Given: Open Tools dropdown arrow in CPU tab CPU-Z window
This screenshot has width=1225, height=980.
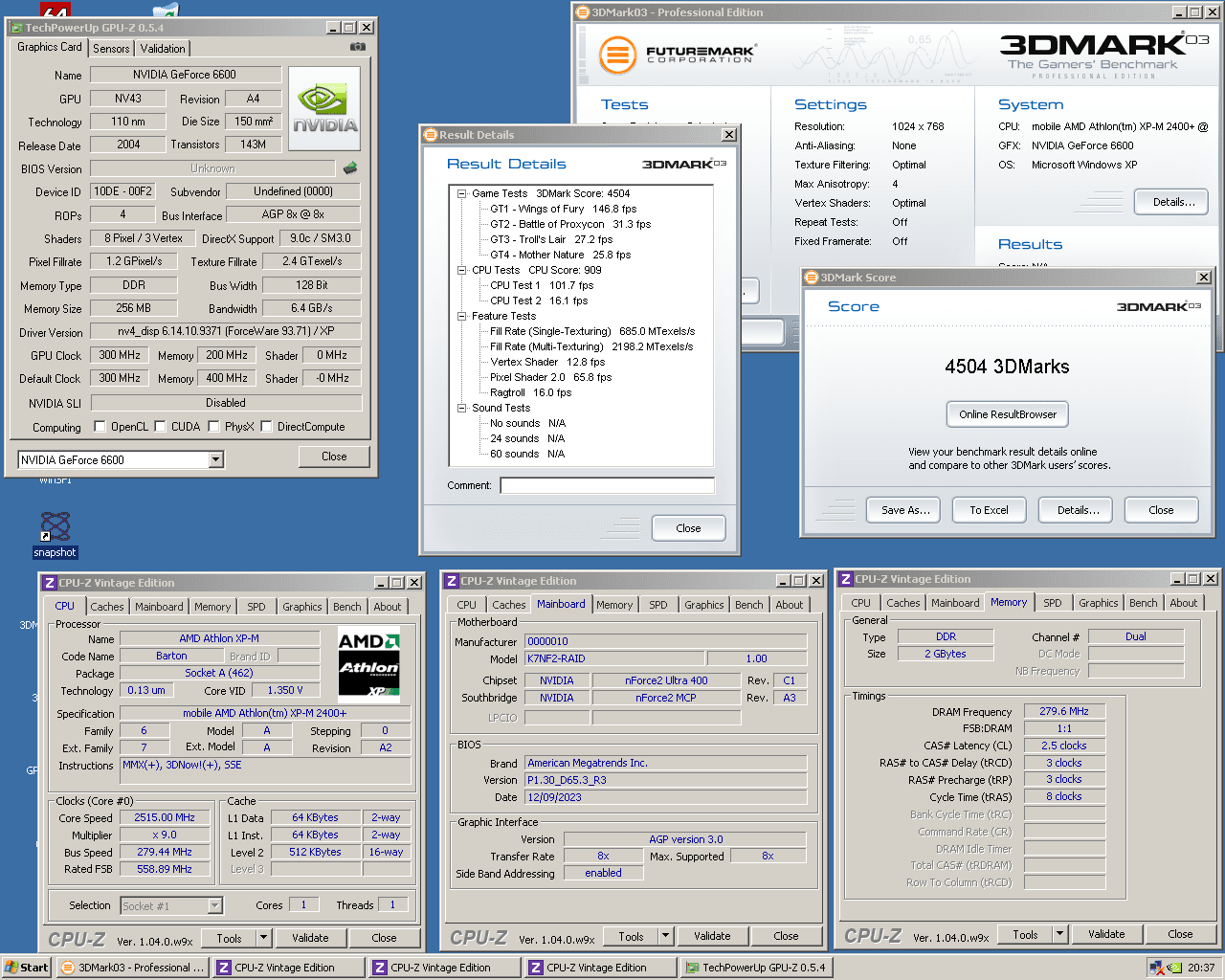Looking at the screenshot, I should 263,938.
